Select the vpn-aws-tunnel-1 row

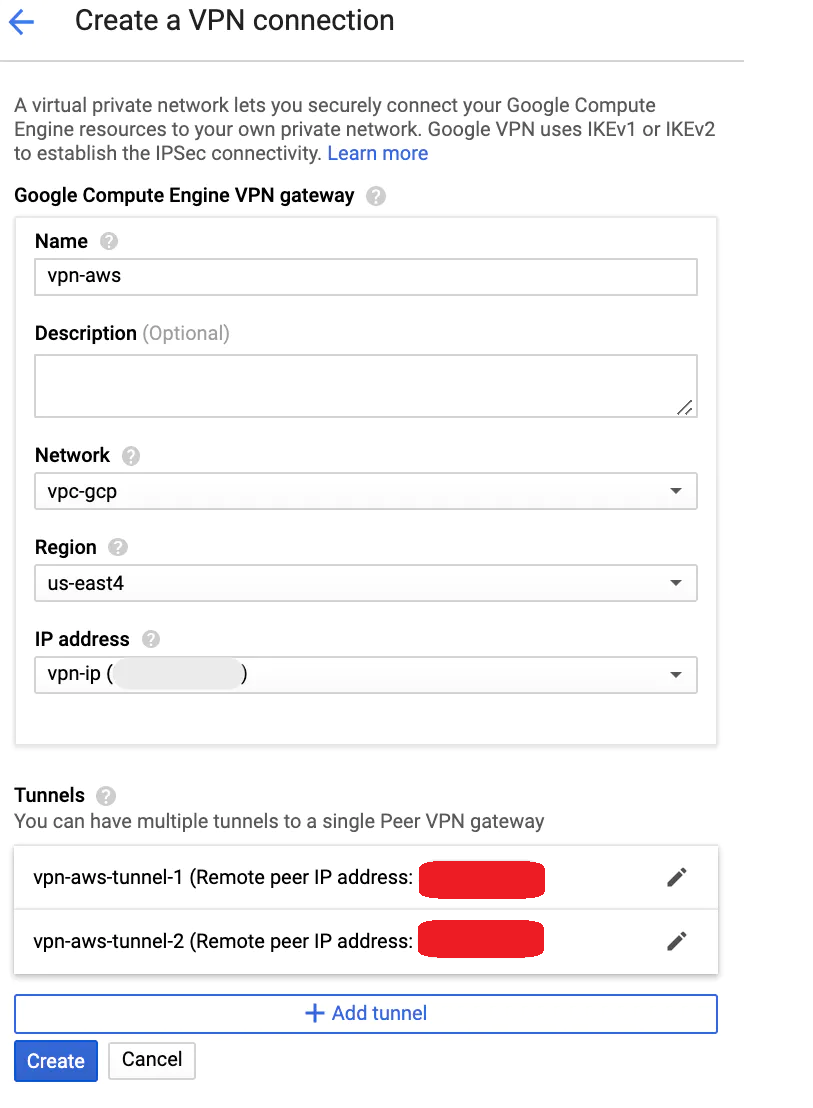point(300,877)
